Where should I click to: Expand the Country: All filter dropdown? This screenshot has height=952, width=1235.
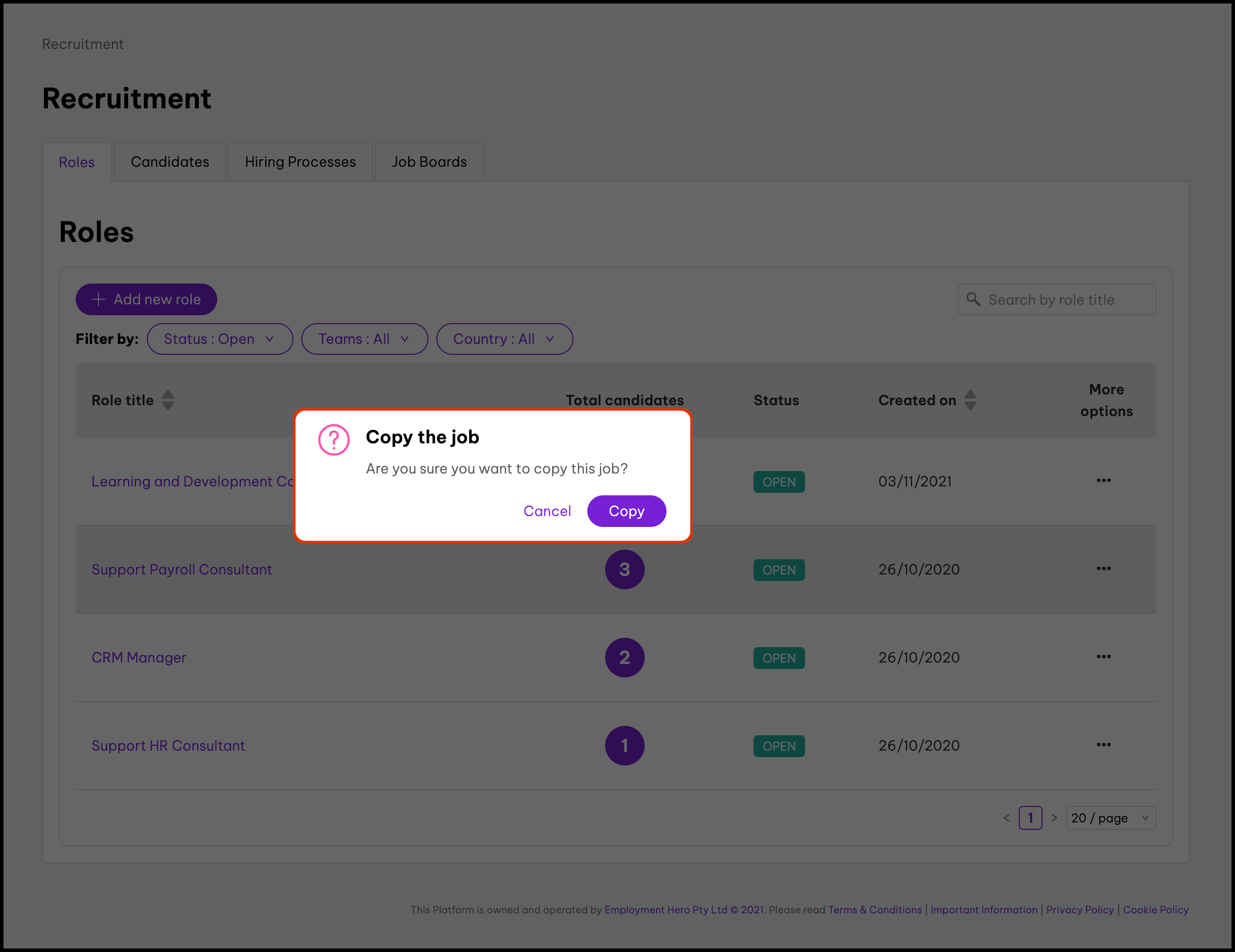(x=504, y=339)
